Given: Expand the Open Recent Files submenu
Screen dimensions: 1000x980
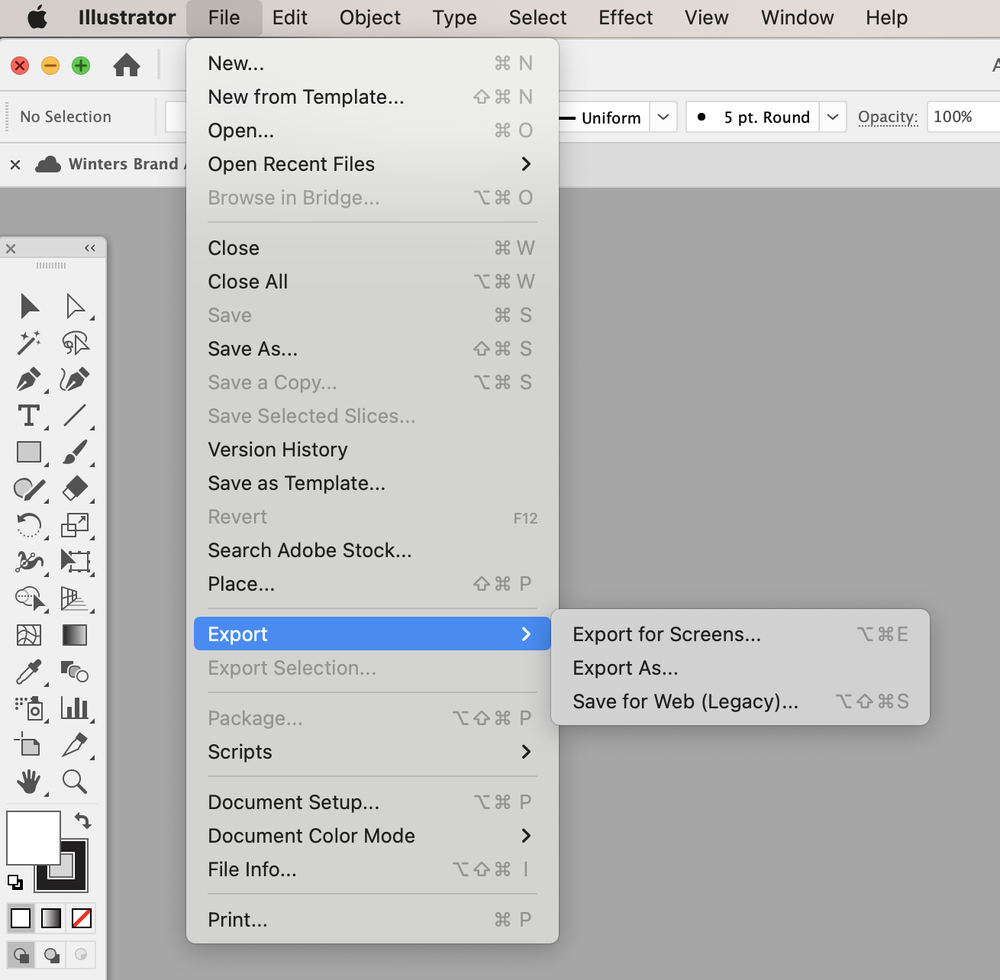Looking at the screenshot, I should 290,164.
